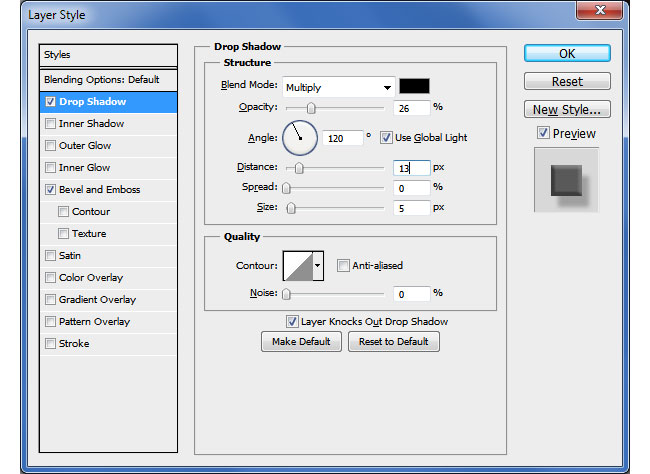Click the contour curve thumbnail
650x474 pixels.
click(298, 265)
